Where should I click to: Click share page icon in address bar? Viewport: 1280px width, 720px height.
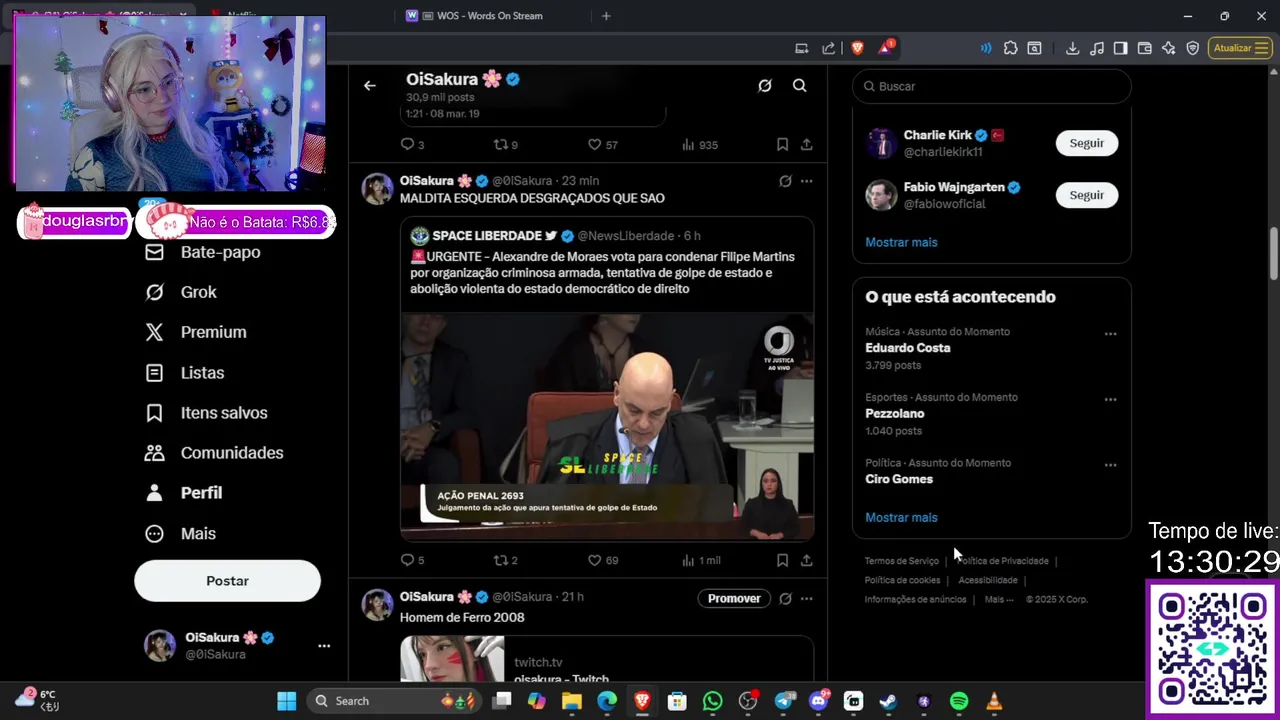(829, 48)
